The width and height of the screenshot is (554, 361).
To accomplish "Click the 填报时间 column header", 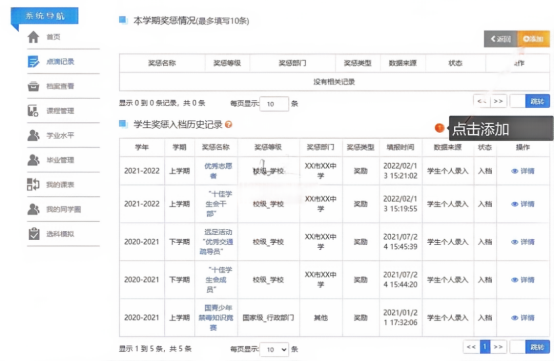I will click(400, 147).
